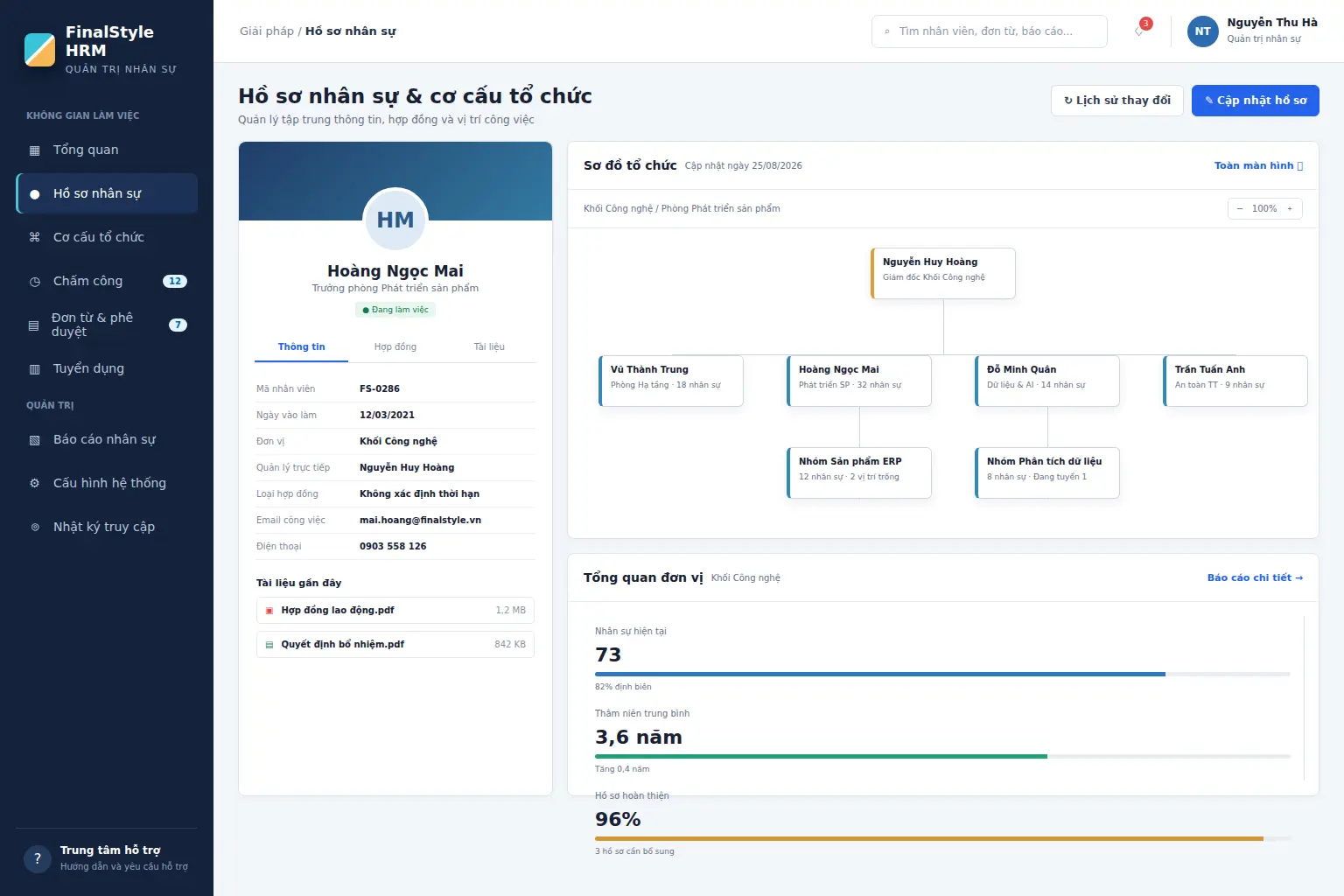Screen dimensions: 1344x896
Task: Click the email mai.hoang@finalstyle.vn
Action: point(420,521)
